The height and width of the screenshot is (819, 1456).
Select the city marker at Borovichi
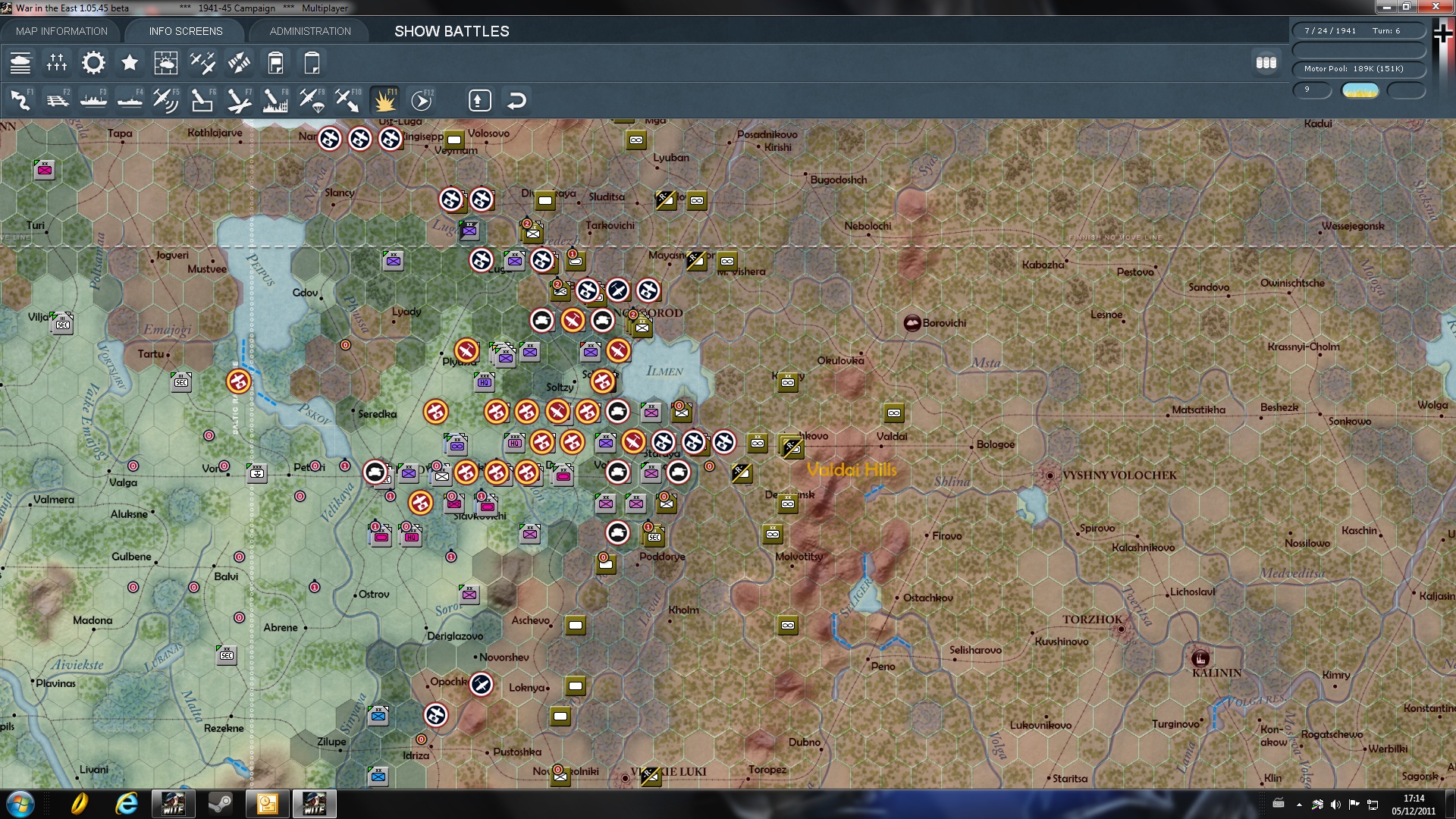tap(912, 323)
